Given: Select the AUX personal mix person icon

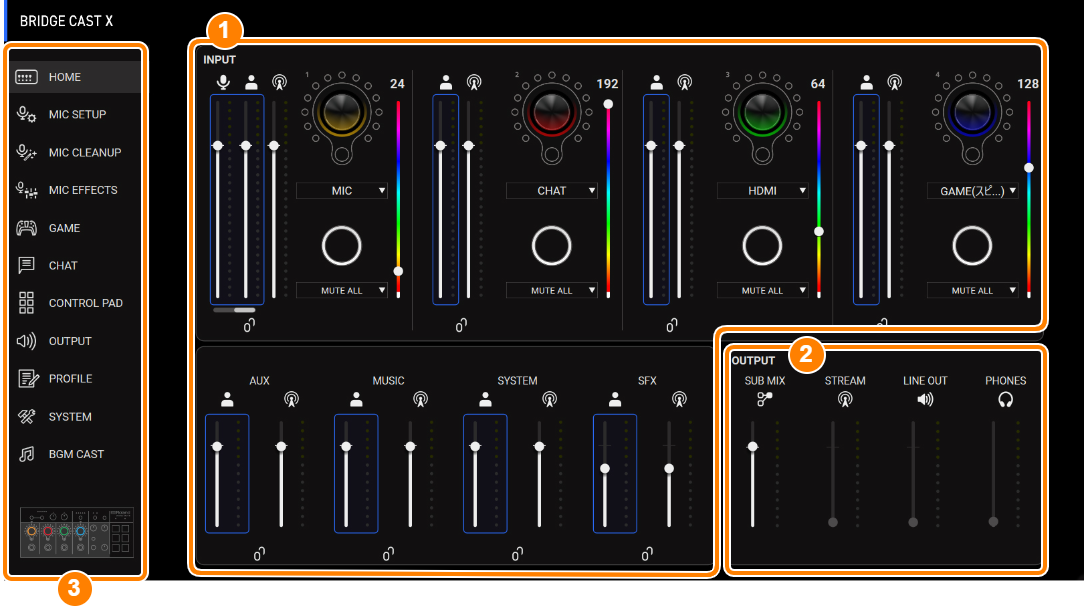Looking at the screenshot, I should tap(227, 399).
